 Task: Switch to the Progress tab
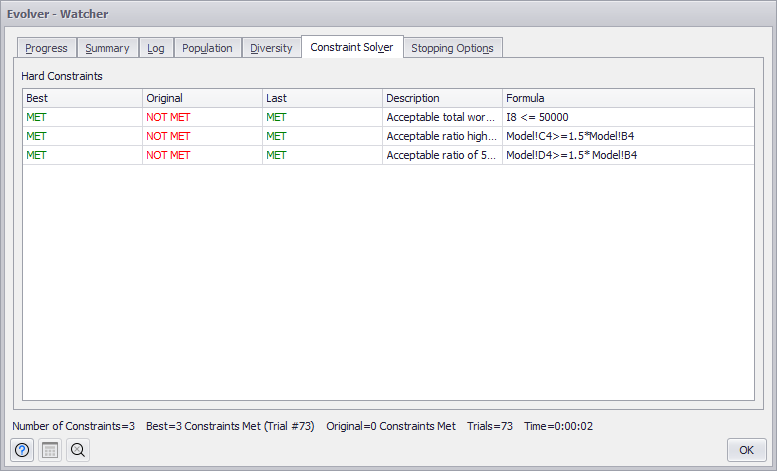tap(47, 48)
